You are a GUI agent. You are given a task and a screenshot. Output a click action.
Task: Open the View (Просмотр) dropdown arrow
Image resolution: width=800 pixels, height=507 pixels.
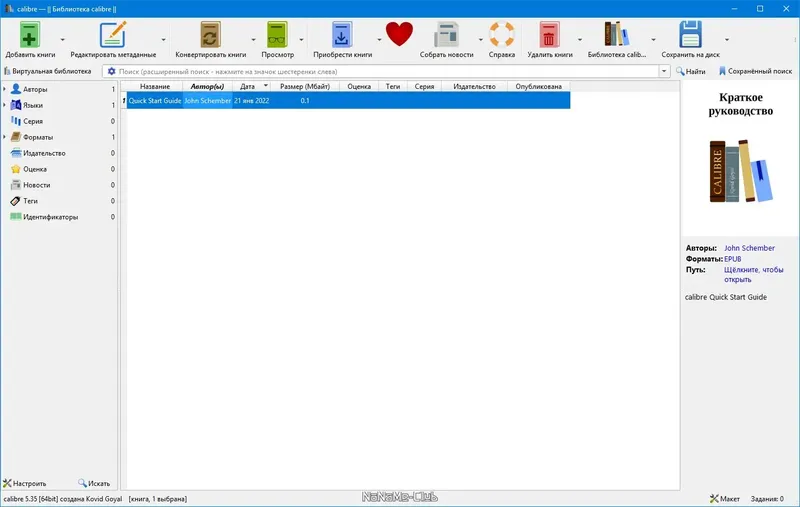tap(301, 40)
